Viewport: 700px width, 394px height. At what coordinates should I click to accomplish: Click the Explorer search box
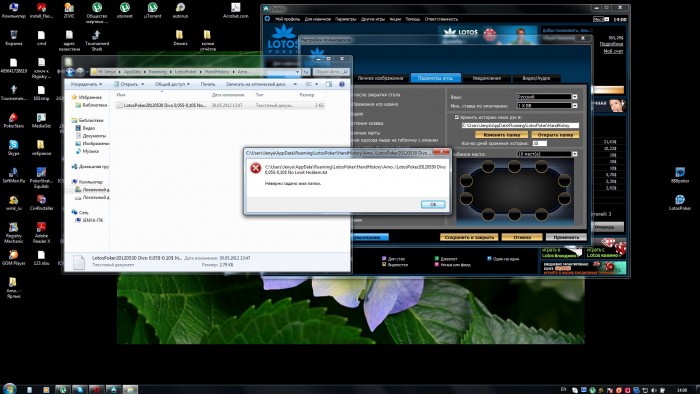coord(331,72)
